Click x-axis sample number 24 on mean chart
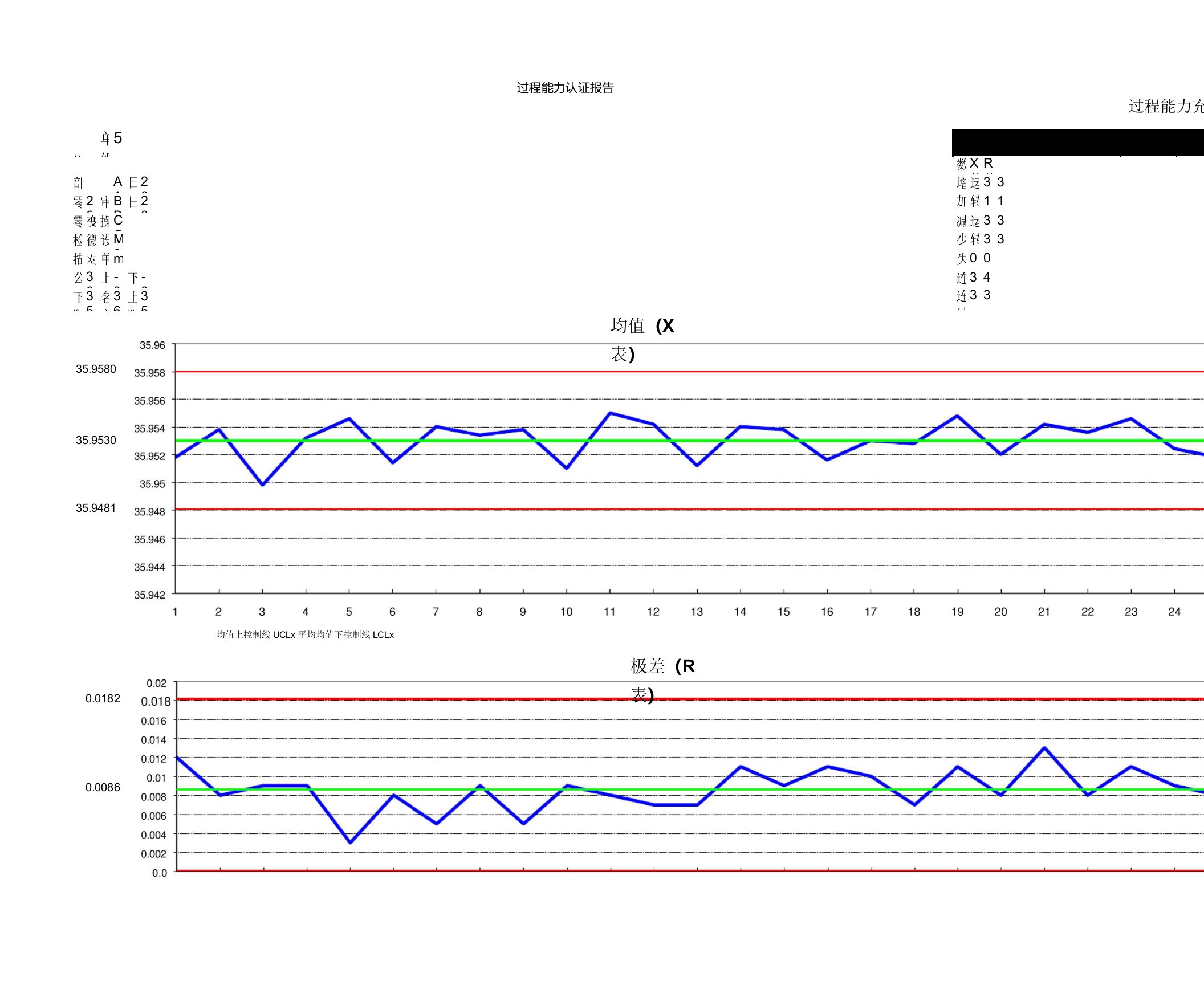Viewport: 1204px width, 997px height. tap(1174, 612)
